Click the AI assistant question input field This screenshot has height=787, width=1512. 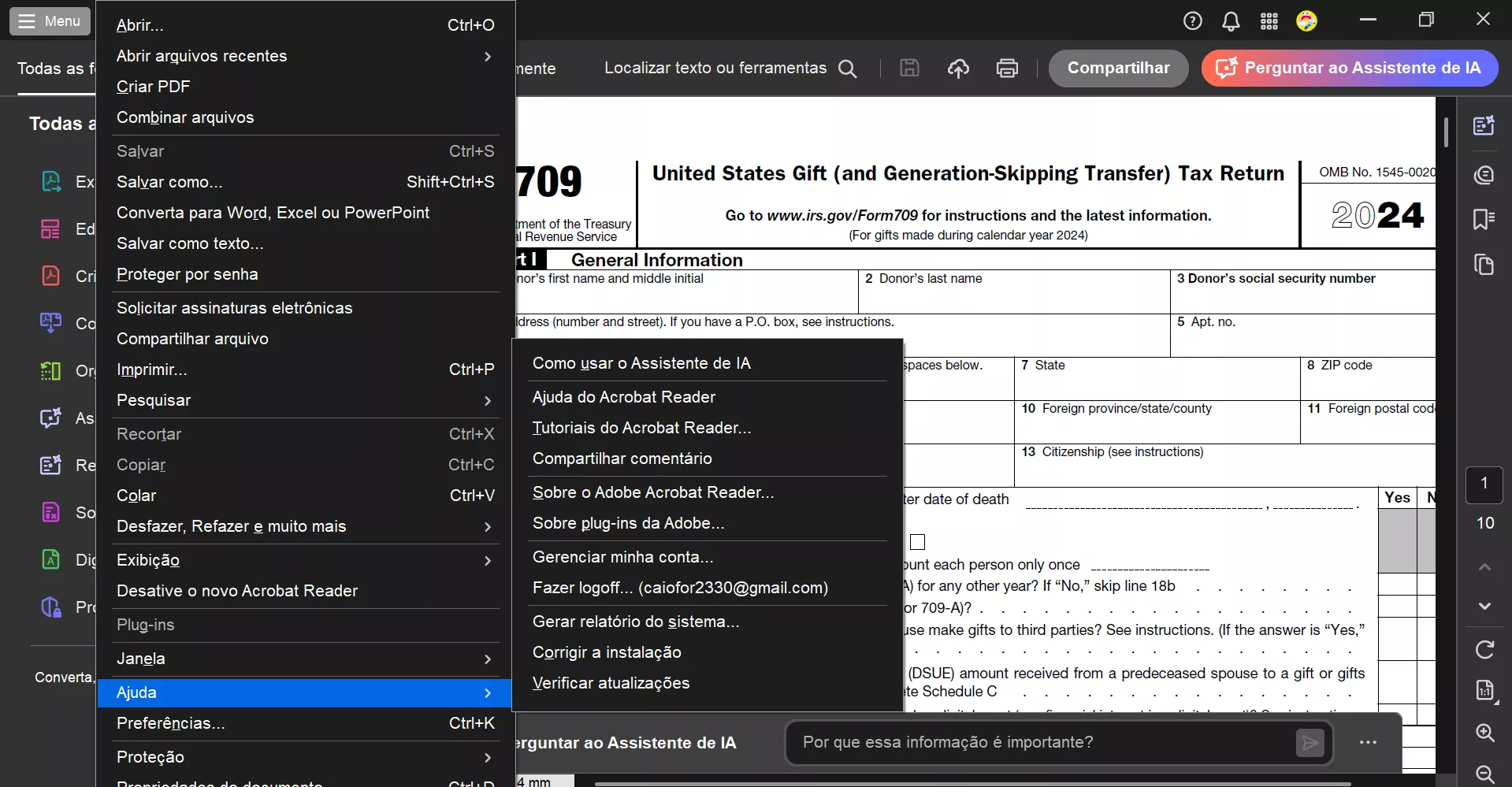pyautogui.click(x=1040, y=742)
